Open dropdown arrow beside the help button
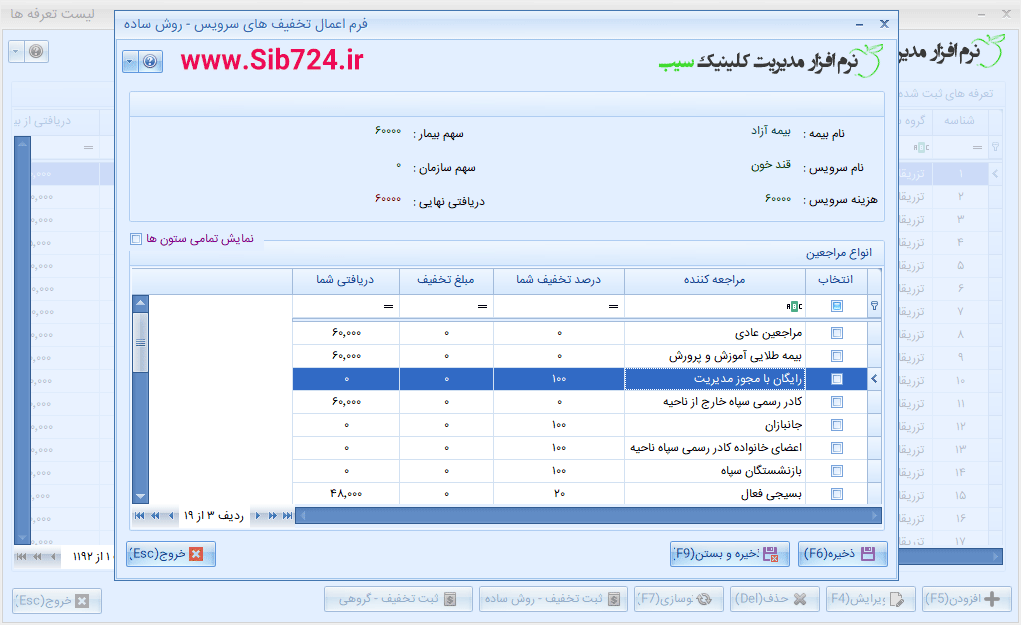Screen dimensions: 1021x625 (128, 61)
